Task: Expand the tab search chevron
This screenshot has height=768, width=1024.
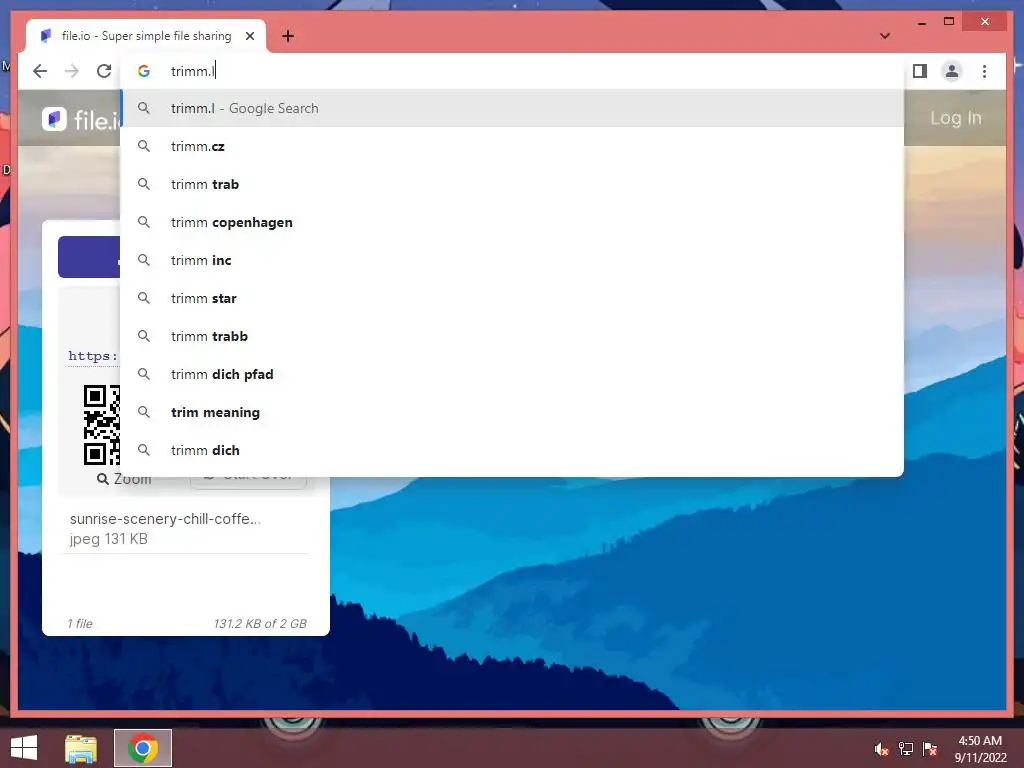Action: [885, 36]
